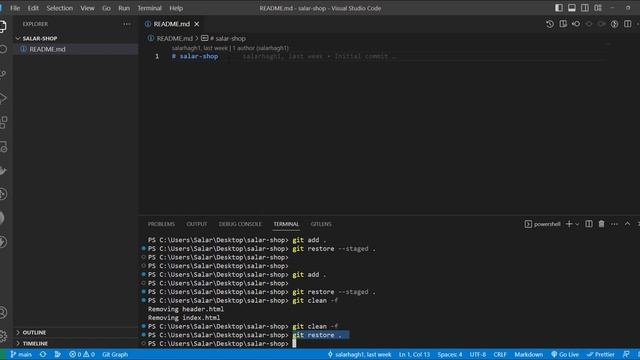640x360 pixels.
Task: Expand the TIMELINE section
Action: [x=35, y=343]
